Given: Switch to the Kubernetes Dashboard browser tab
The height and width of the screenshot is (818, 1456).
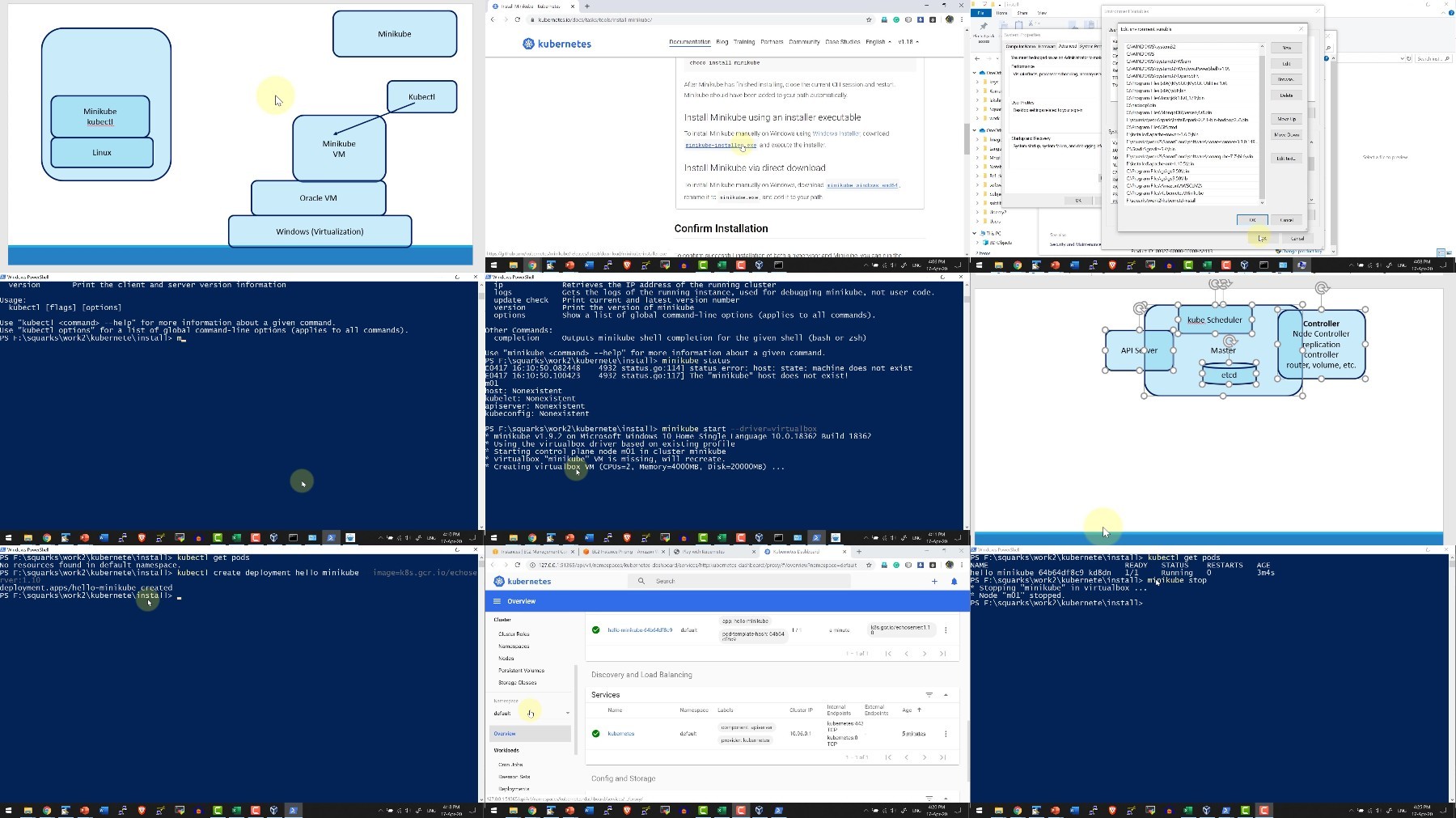Looking at the screenshot, I should [x=802, y=552].
